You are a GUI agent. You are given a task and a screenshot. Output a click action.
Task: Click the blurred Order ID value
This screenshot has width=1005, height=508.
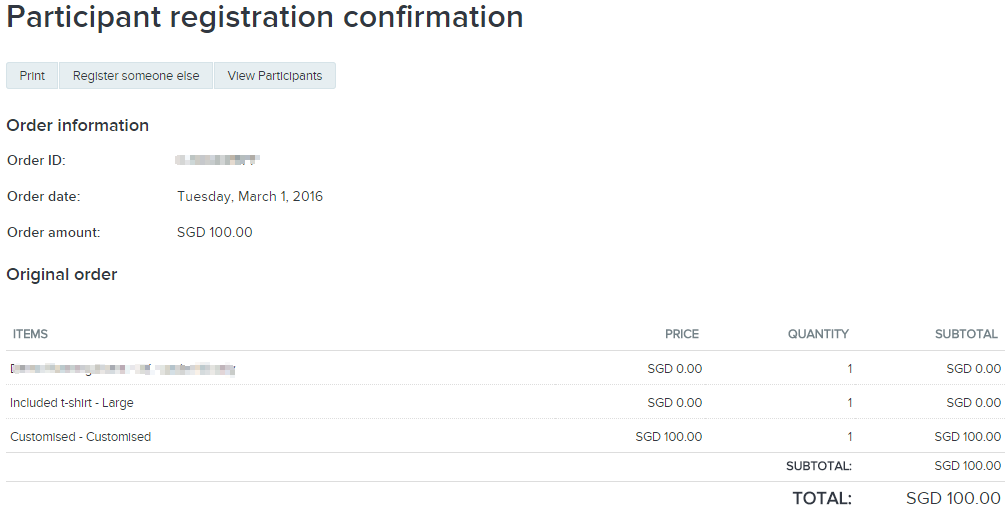point(217,160)
